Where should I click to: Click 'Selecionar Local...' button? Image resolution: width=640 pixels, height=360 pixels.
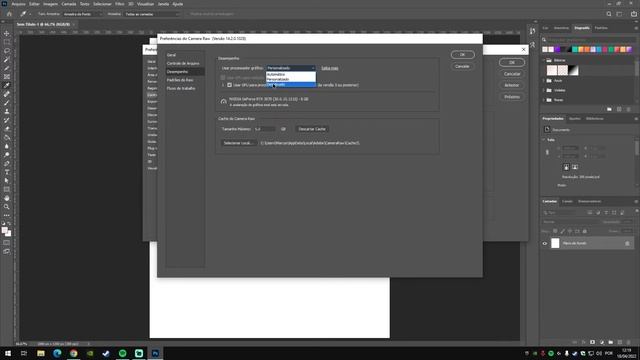(239, 143)
